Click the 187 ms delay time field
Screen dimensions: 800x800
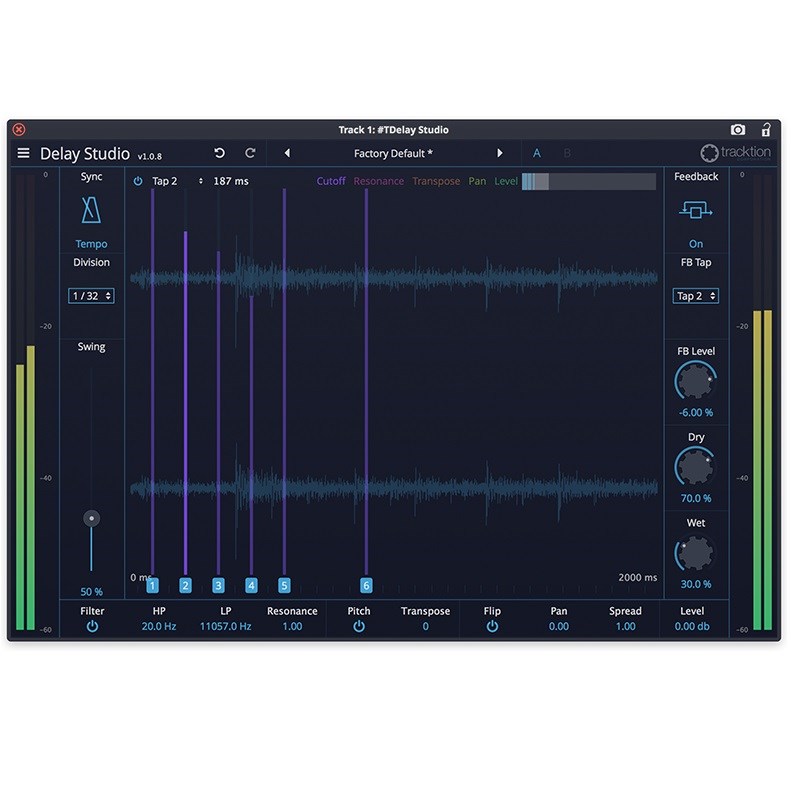coord(231,181)
